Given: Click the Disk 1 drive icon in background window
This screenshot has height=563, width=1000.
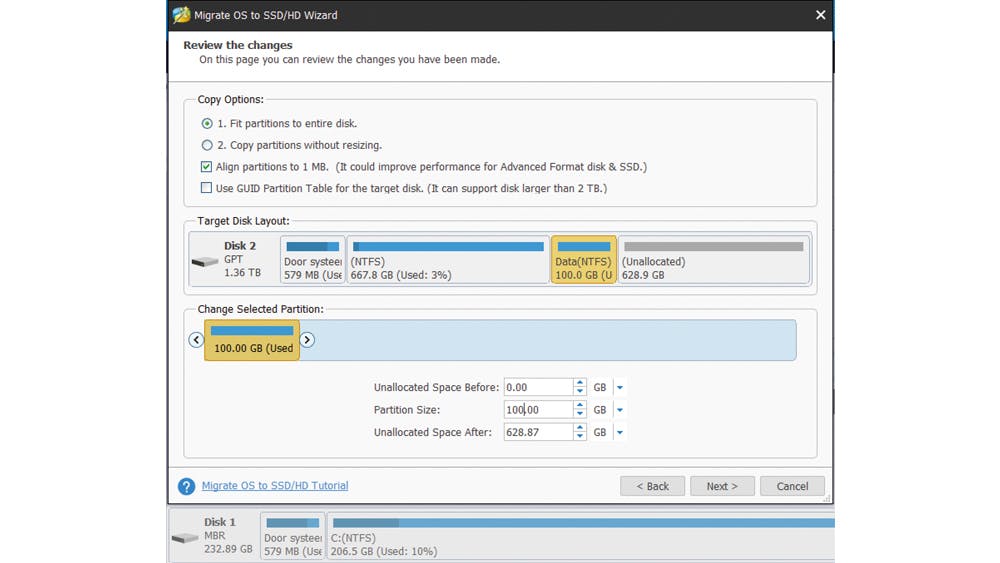Looking at the screenshot, I should [x=185, y=538].
